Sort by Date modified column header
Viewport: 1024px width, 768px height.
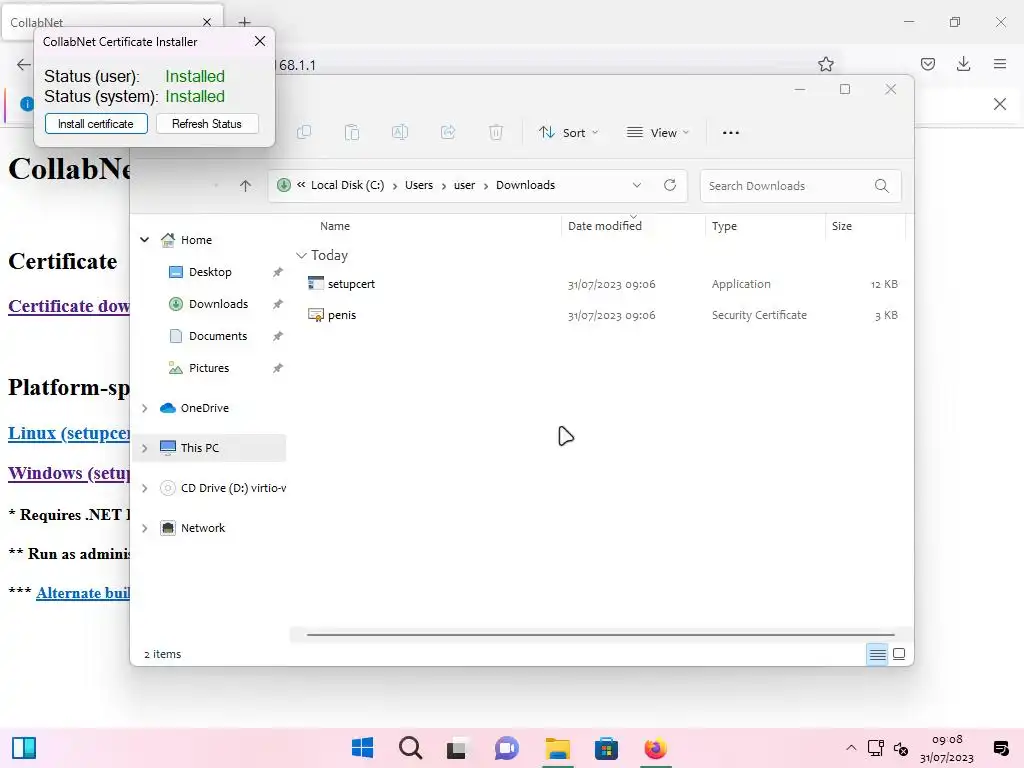pyautogui.click(x=605, y=226)
